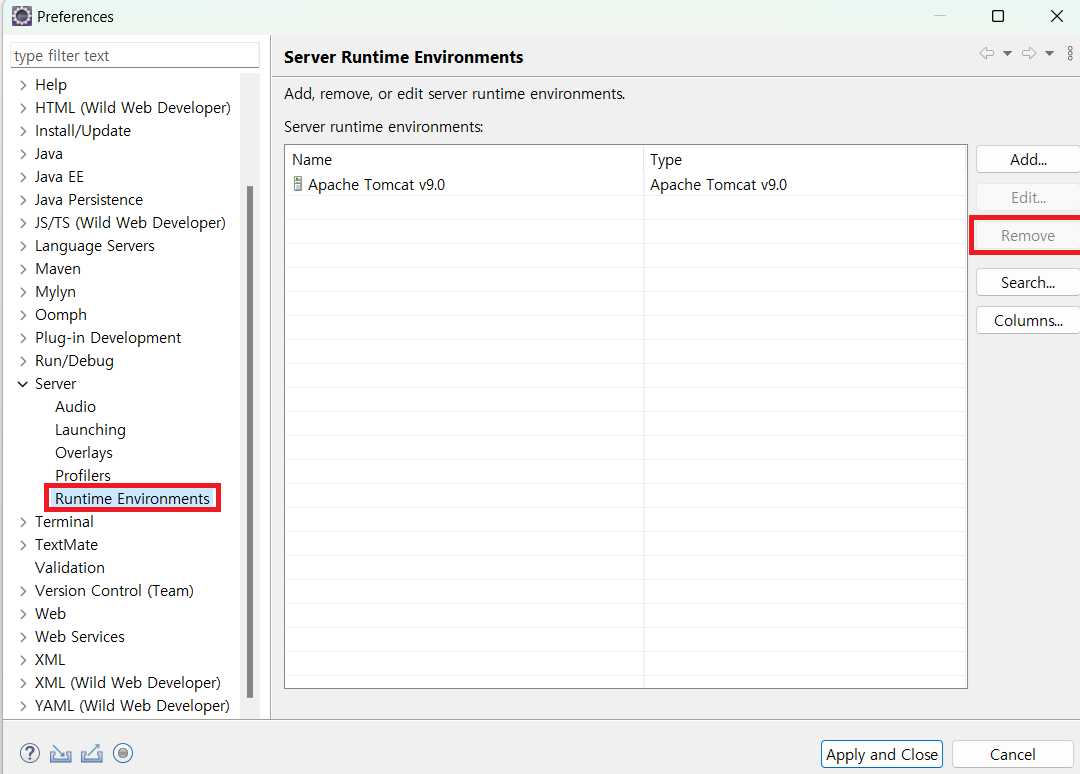Click the Search... button

pyautogui.click(x=1028, y=282)
